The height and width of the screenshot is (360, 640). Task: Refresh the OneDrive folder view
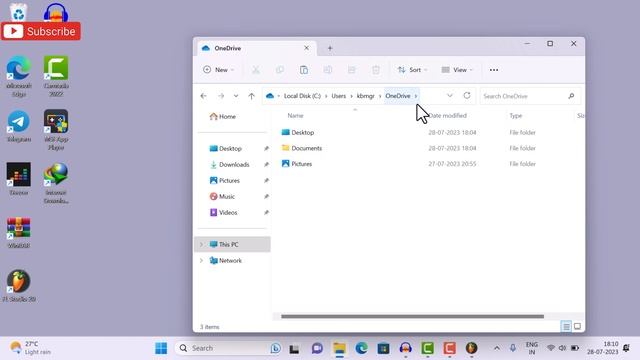(467, 96)
